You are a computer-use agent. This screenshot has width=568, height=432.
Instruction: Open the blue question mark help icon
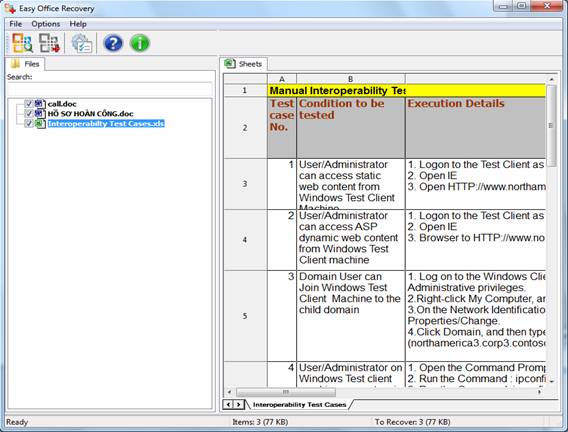coord(113,43)
